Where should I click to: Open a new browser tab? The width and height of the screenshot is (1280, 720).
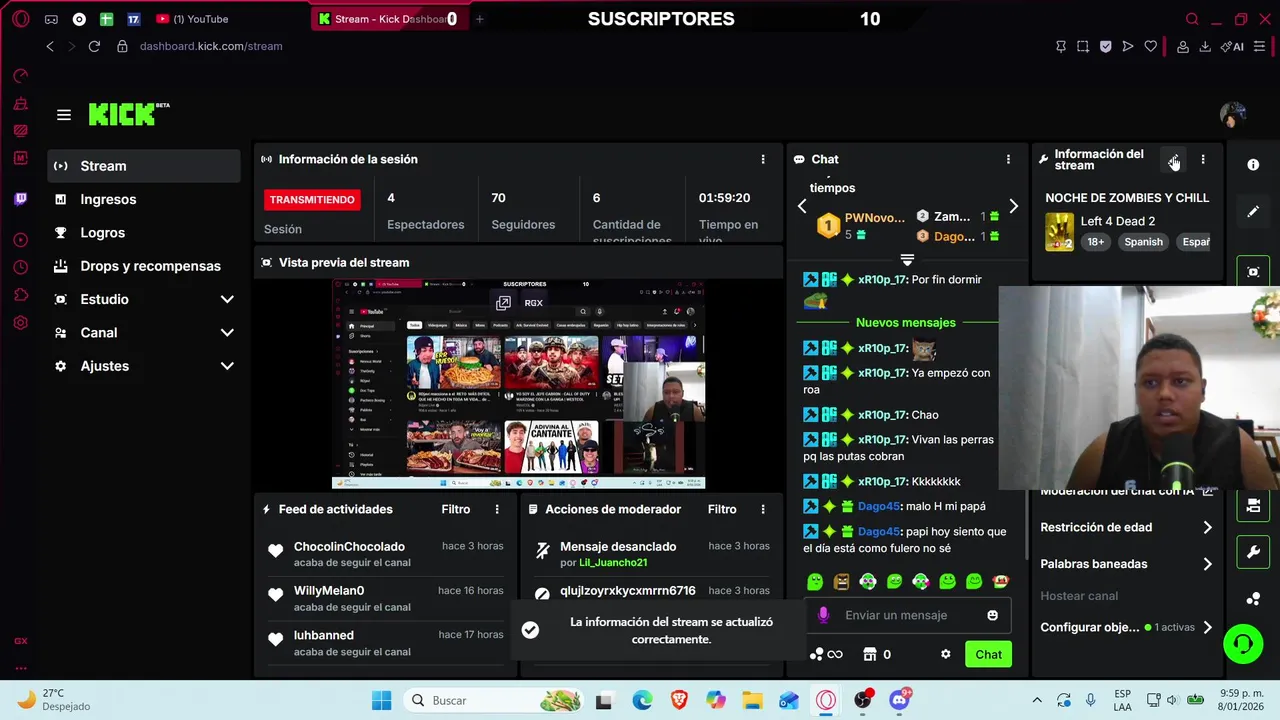click(x=479, y=19)
